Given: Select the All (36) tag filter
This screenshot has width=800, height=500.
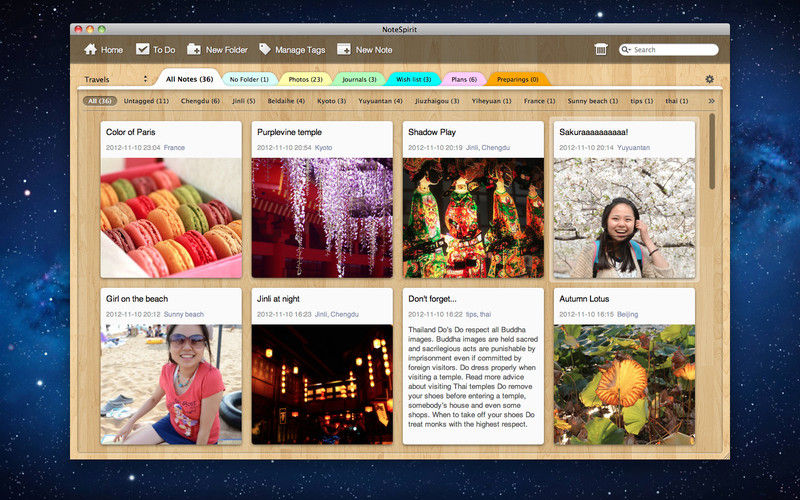Looking at the screenshot, I should [100, 101].
